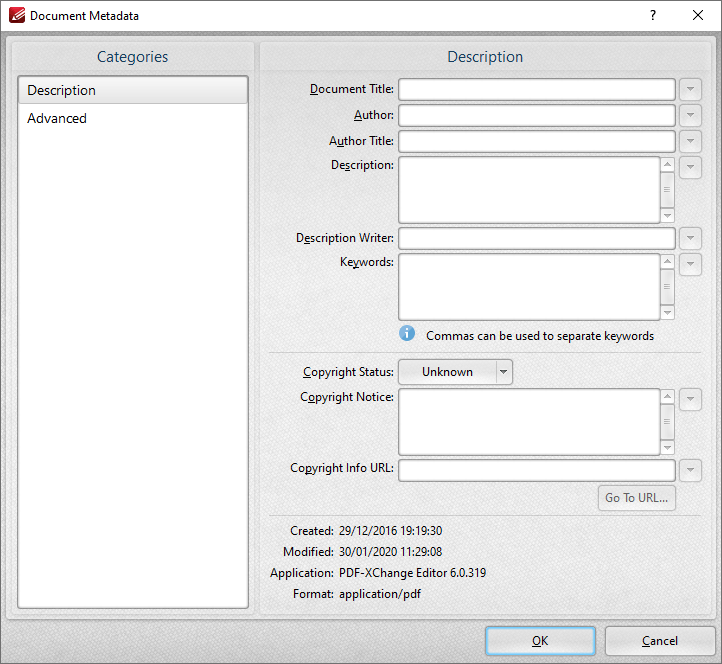The width and height of the screenshot is (722, 664).
Task: Click the Keywords label
Action: (x=367, y=262)
